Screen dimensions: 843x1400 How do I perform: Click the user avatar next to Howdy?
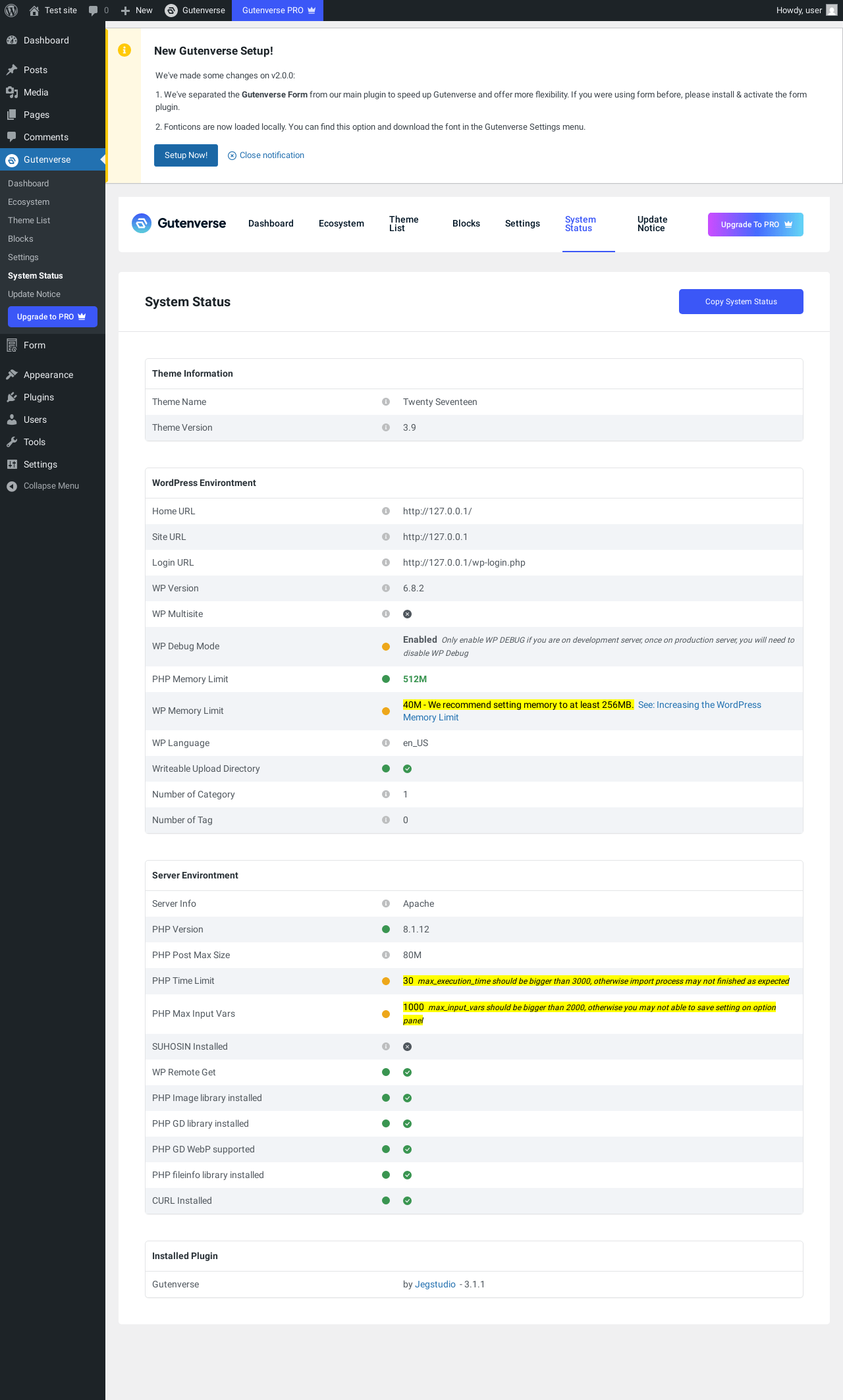click(832, 11)
